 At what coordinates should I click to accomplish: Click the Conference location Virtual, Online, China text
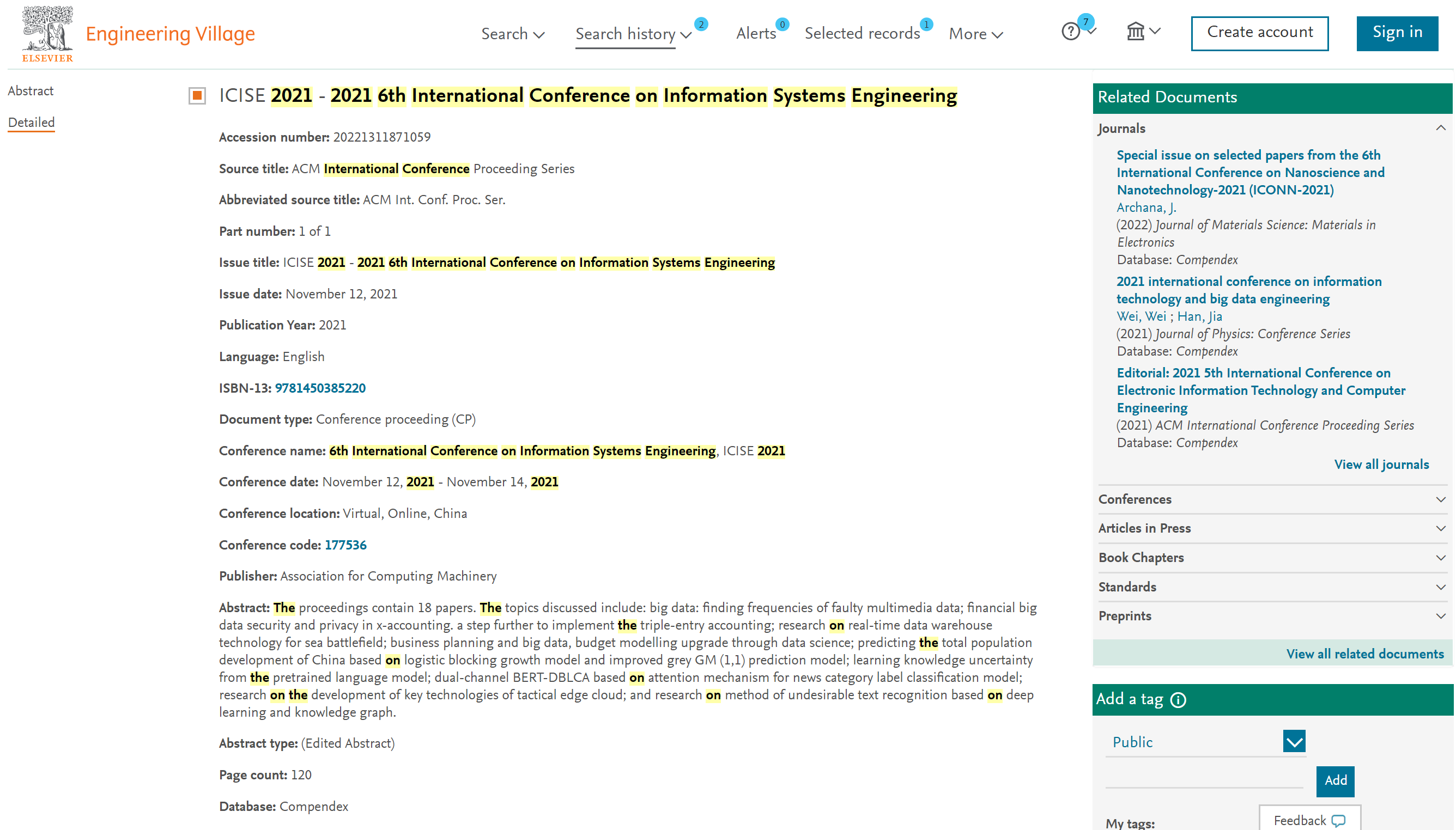404,514
